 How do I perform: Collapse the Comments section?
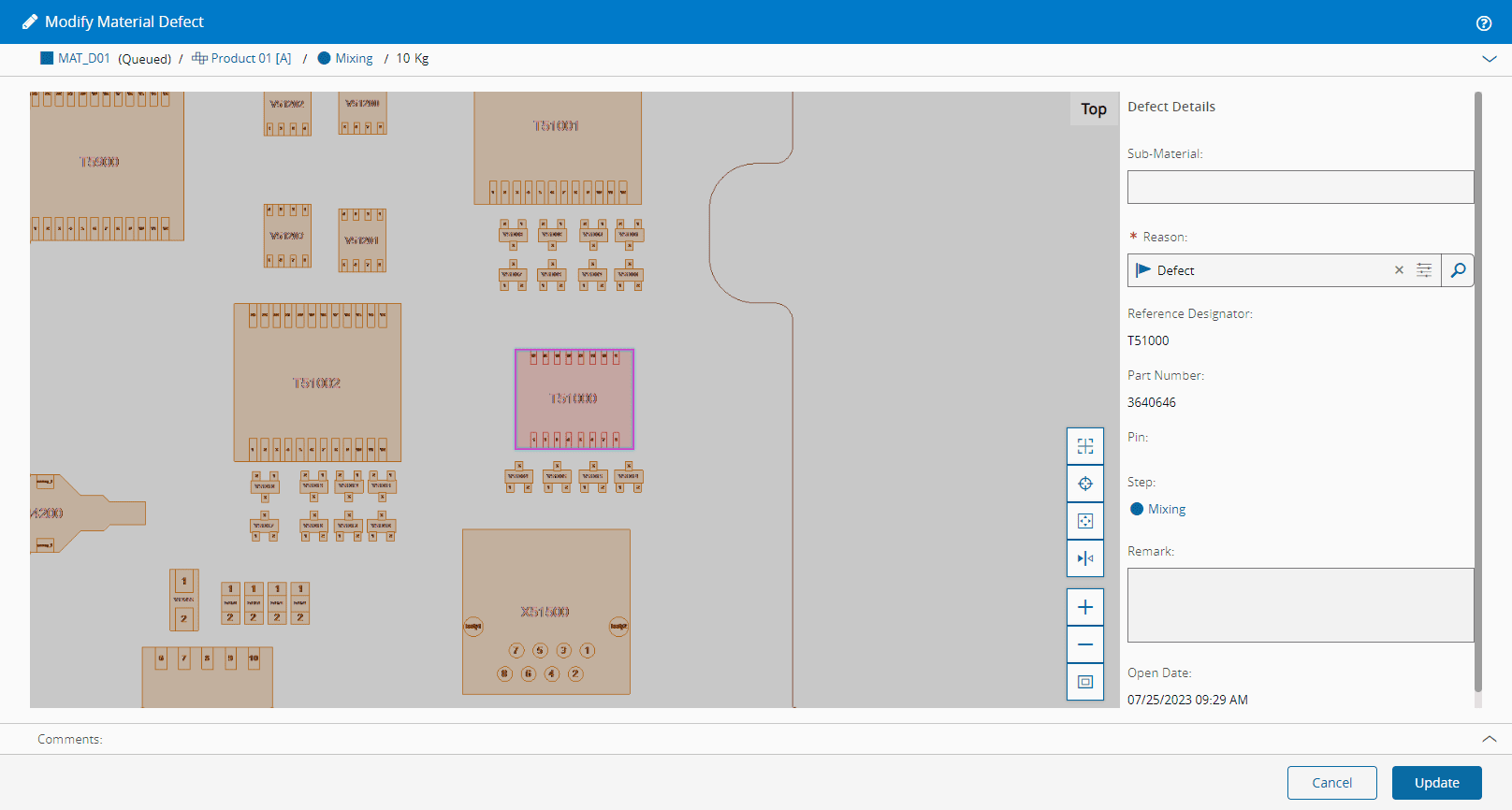(1490, 739)
